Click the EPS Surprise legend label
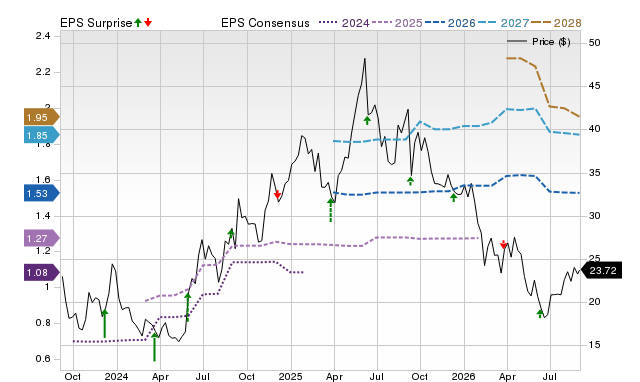This screenshot has width=640, height=382. (x=96, y=23)
